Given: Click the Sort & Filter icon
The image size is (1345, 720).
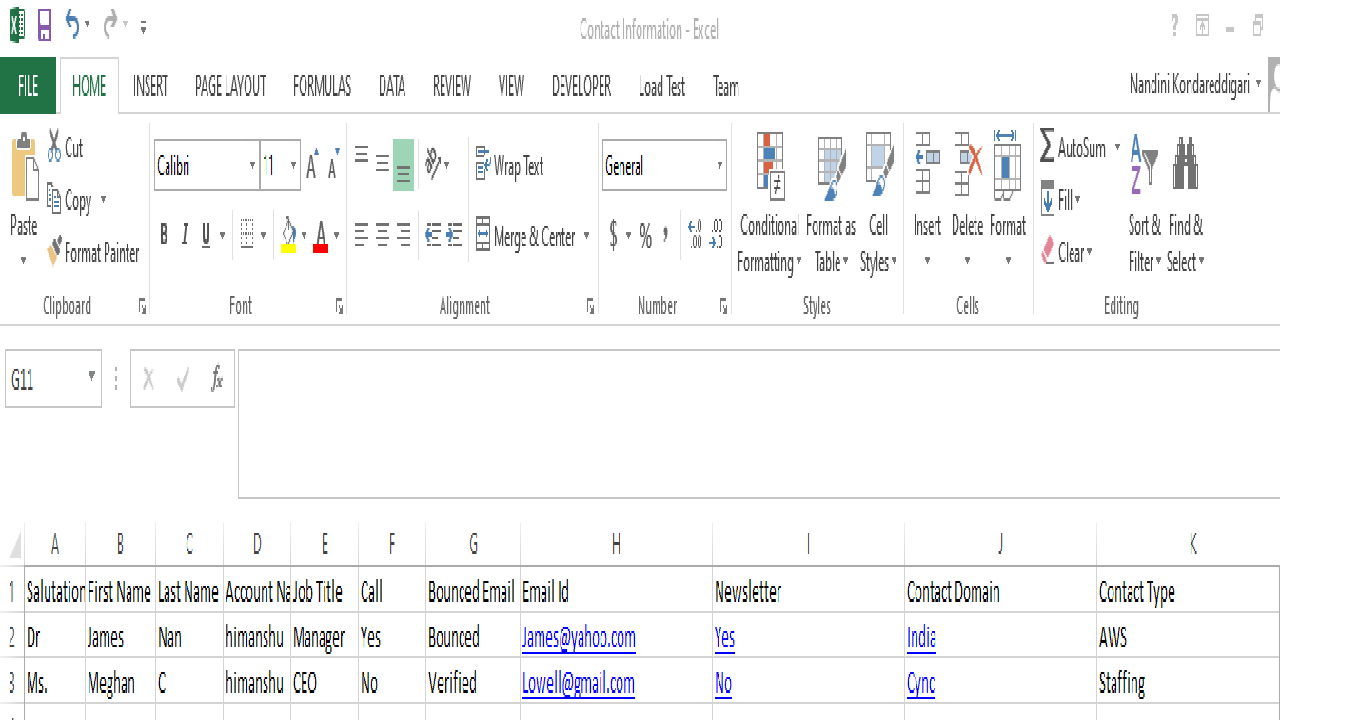Looking at the screenshot, I should coord(1143,164).
